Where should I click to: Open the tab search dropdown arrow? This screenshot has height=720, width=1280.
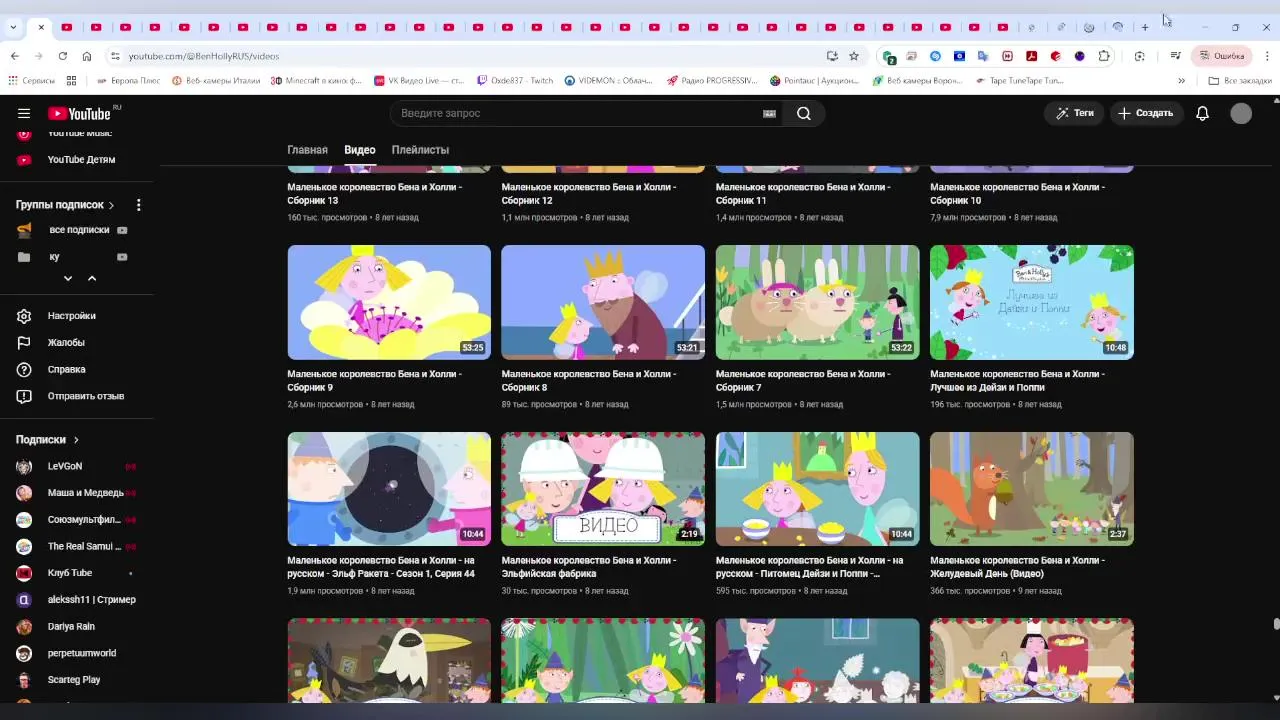coord(13,27)
